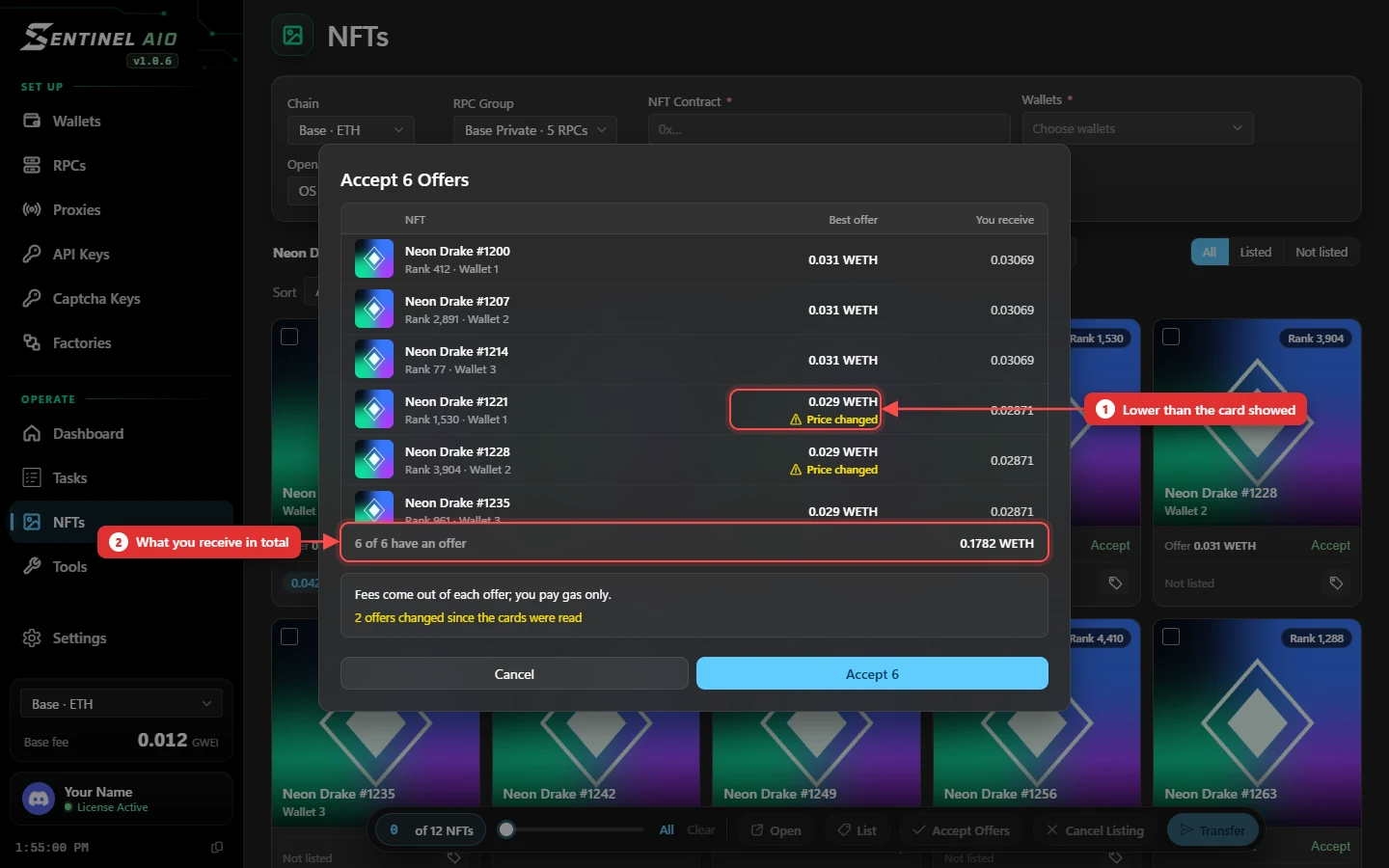Click the Transfer button in the bottom bar

coord(1212,830)
